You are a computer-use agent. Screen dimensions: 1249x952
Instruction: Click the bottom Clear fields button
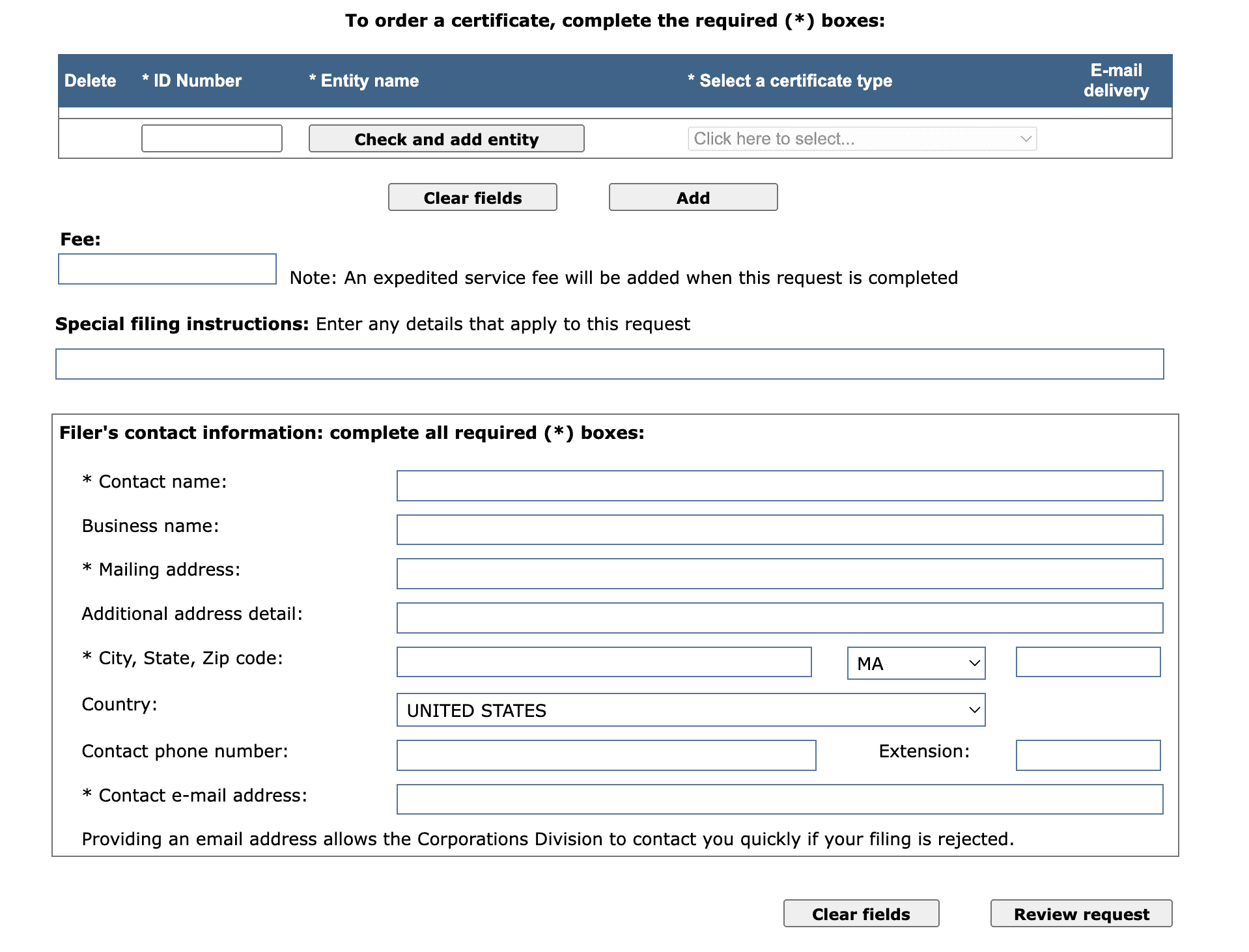[x=860, y=914]
